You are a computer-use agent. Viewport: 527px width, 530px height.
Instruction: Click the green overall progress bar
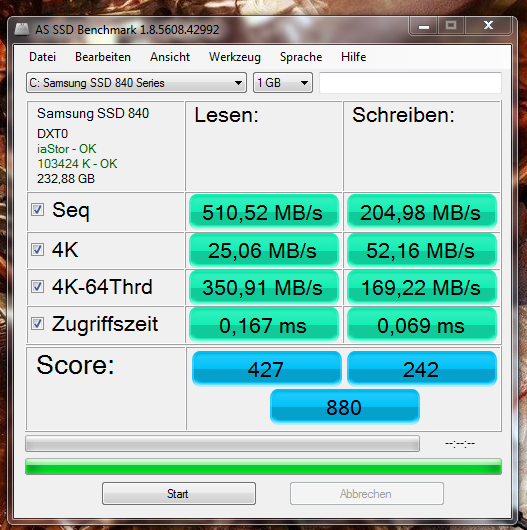click(263, 466)
